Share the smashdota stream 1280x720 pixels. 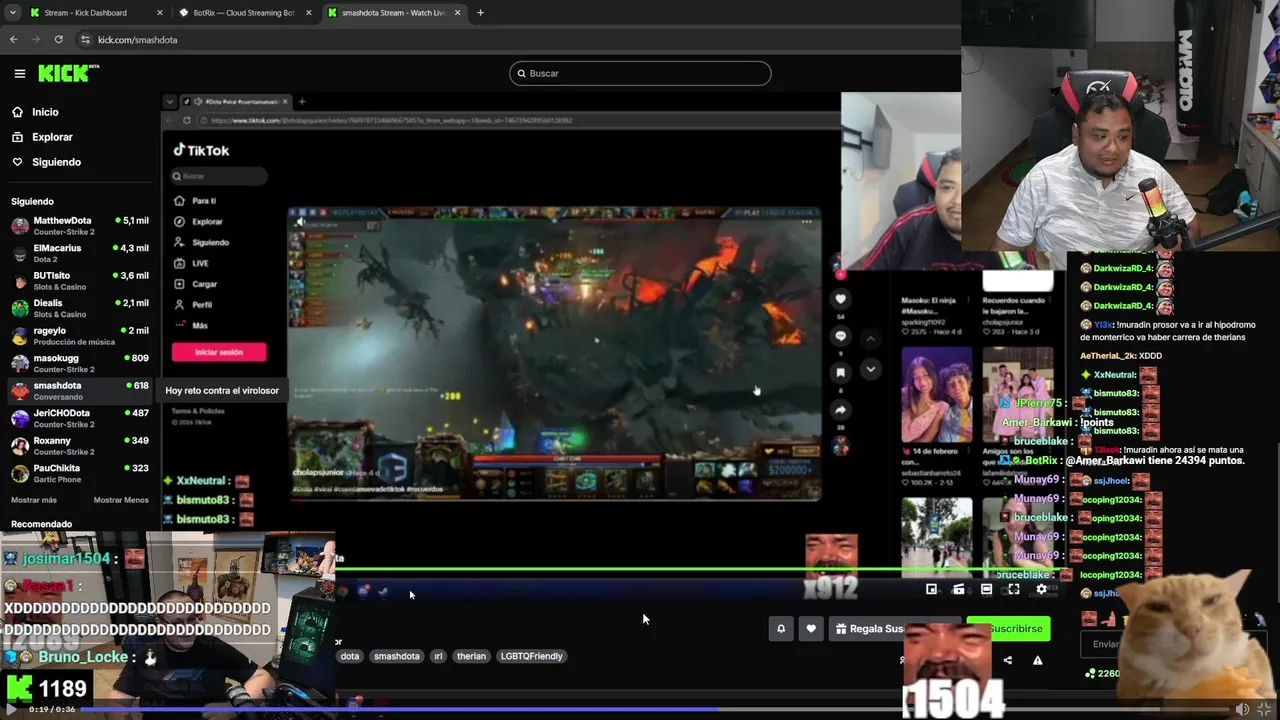1007,660
